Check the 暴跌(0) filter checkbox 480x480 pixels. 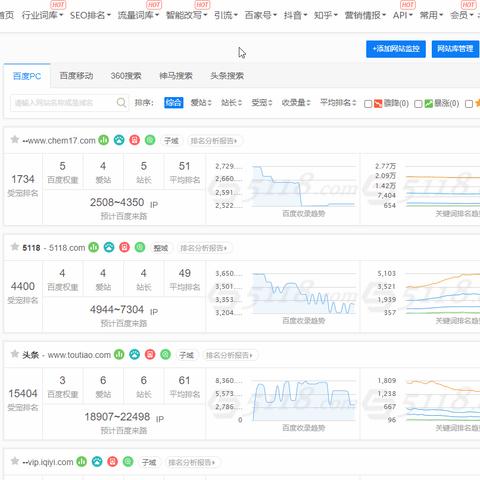[368, 104]
